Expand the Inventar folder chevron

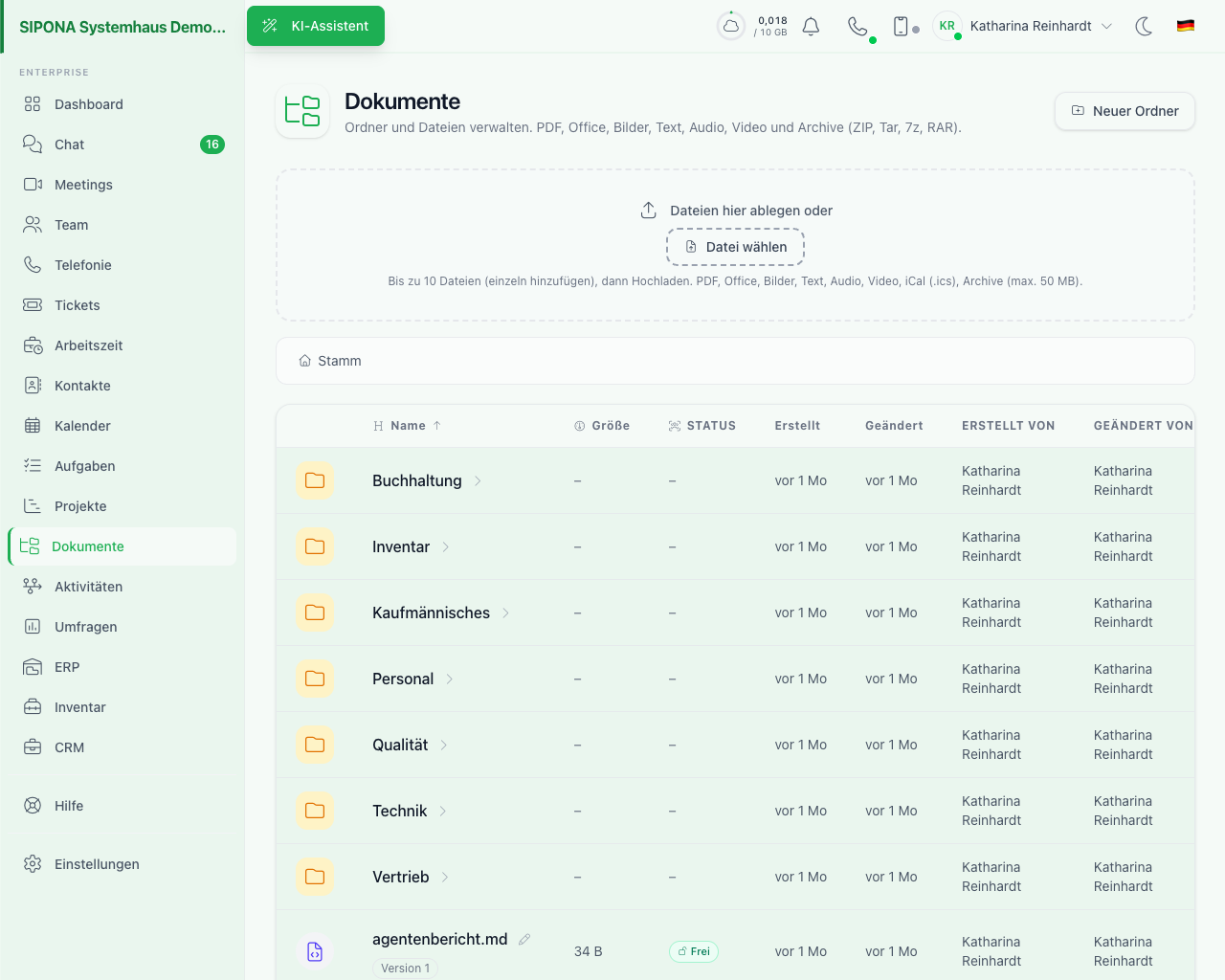click(x=446, y=546)
